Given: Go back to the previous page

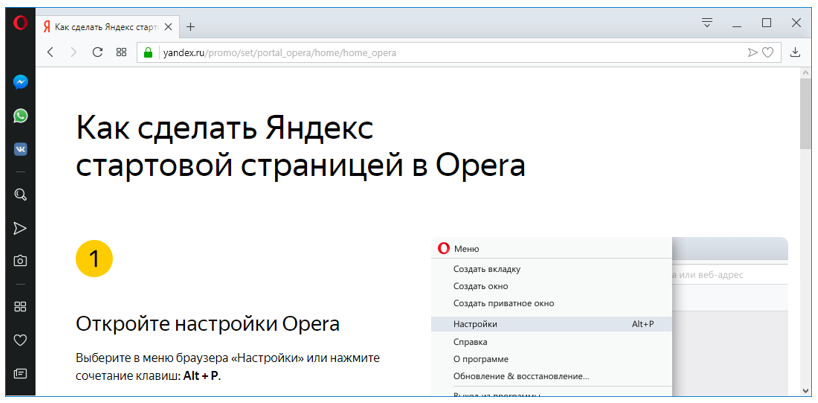Looking at the screenshot, I should (51, 52).
